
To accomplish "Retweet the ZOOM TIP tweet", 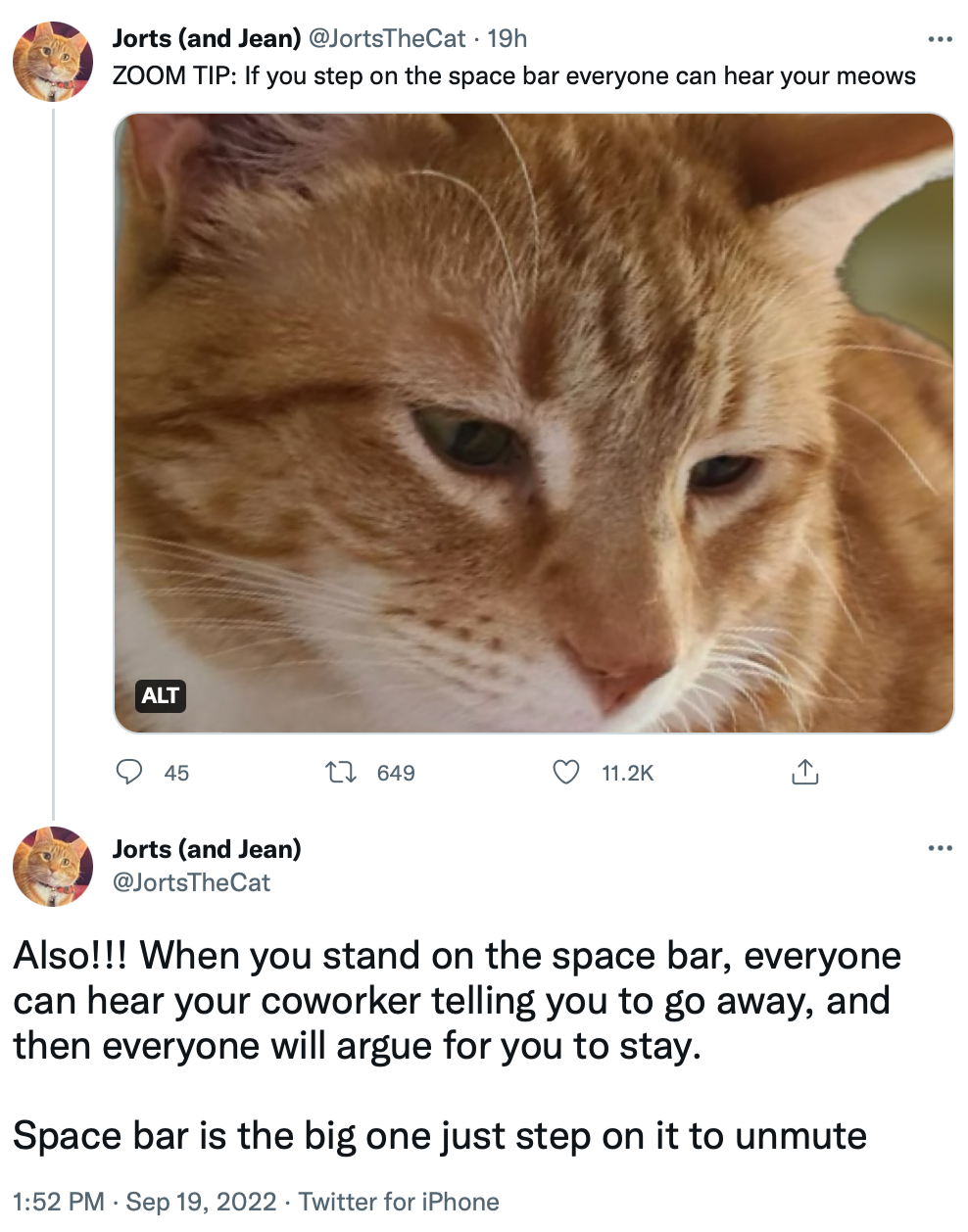I will tap(341, 773).
